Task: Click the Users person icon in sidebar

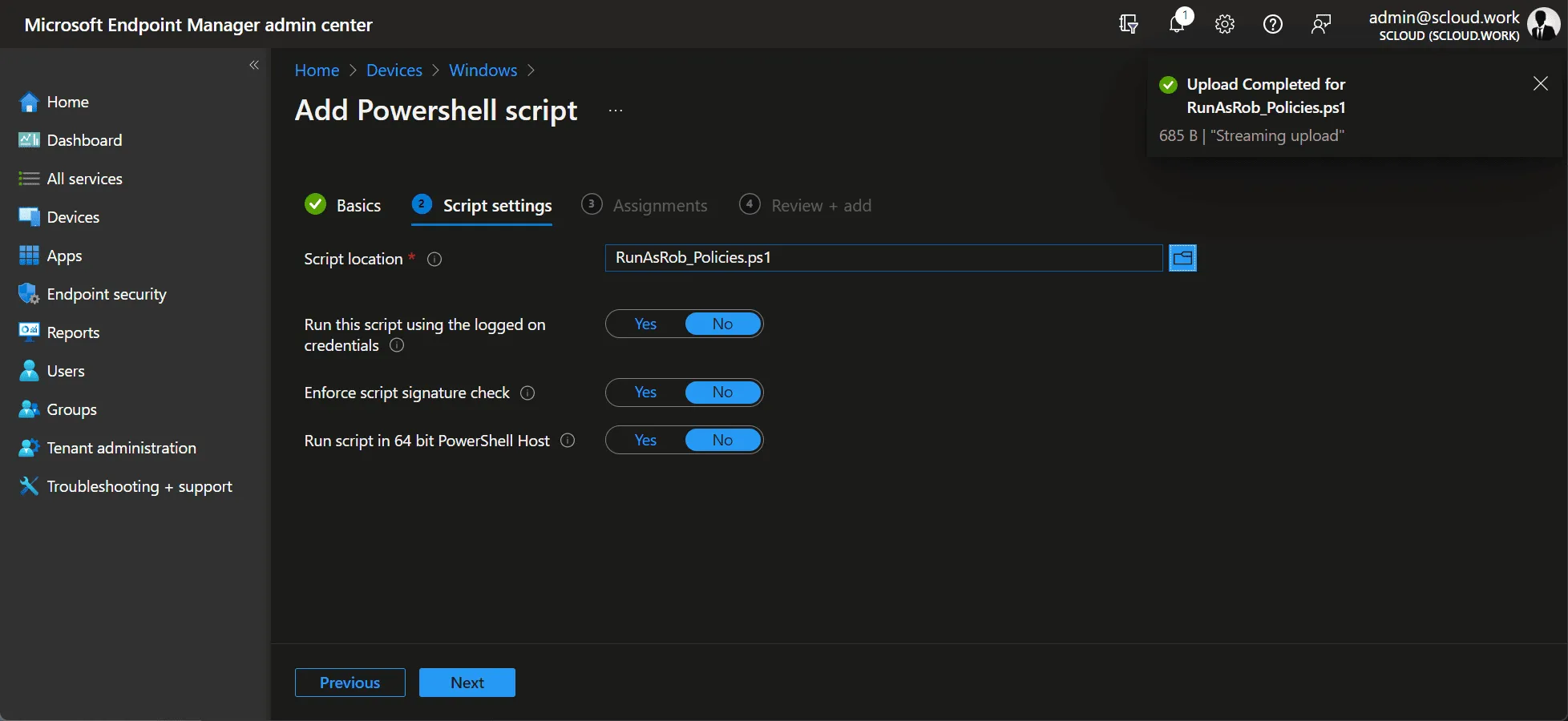Action: [29, 371]
